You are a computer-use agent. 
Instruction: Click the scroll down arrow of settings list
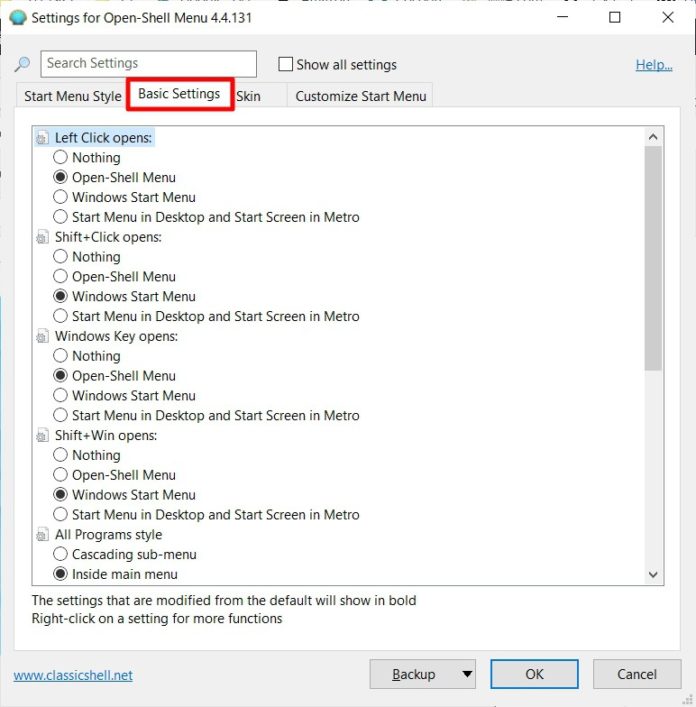point(653,574)
